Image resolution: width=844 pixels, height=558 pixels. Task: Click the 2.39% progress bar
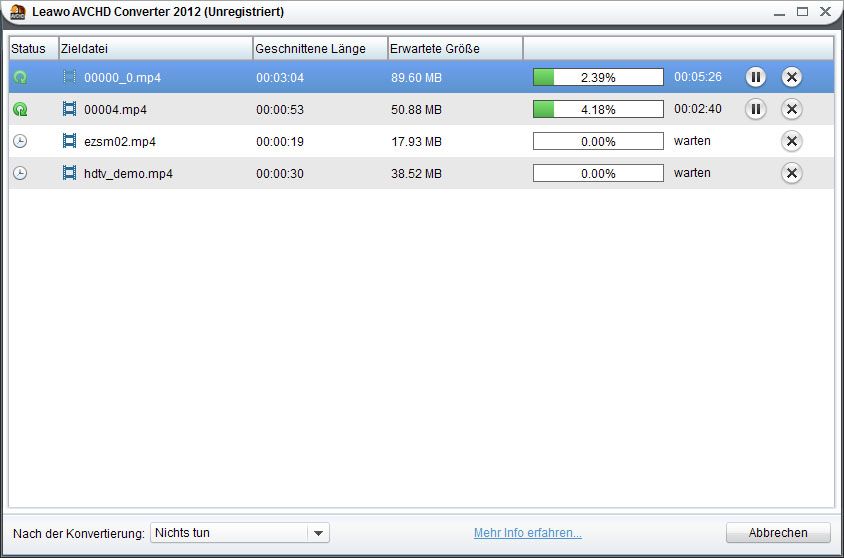[598, 77]
